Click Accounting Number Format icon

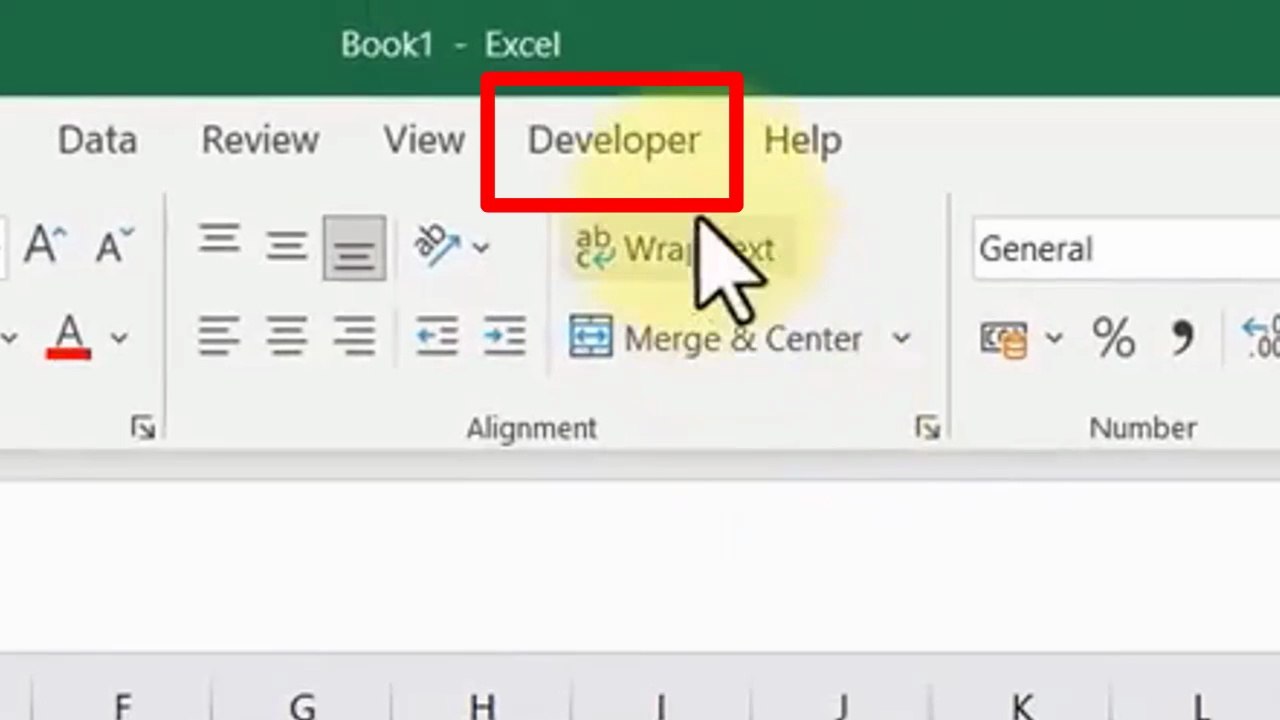[x=1003, y=339]
